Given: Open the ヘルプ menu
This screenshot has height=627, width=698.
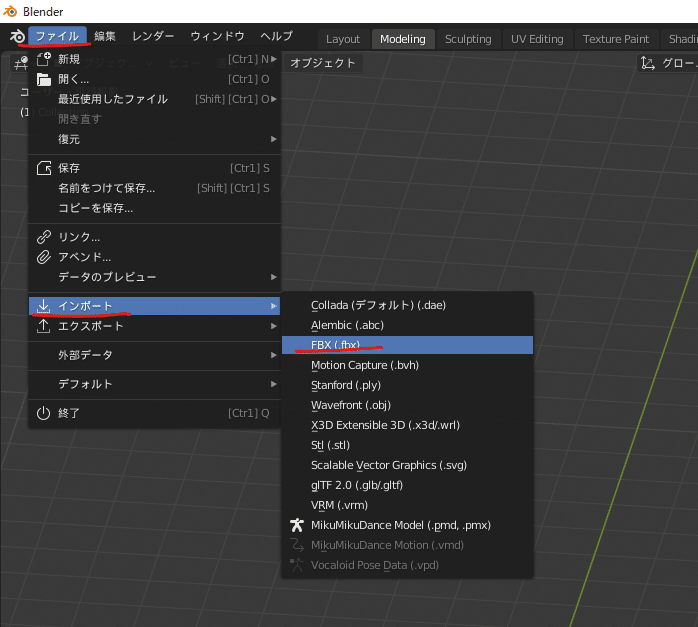Looking at the screenshot, I should click(276, 36).
